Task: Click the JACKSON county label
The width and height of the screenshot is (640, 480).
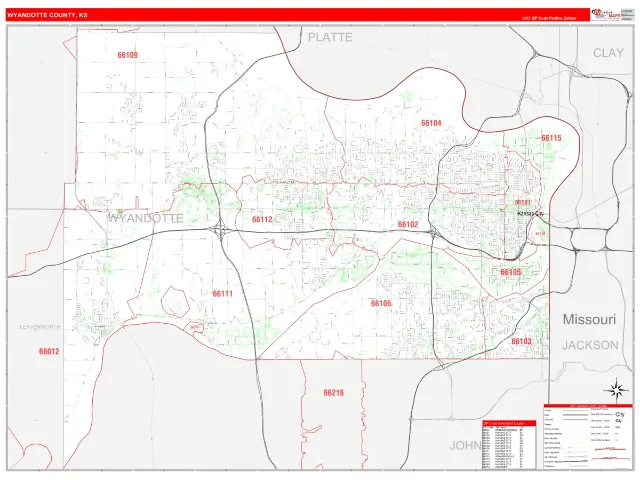Action: (x=590, y=345)
